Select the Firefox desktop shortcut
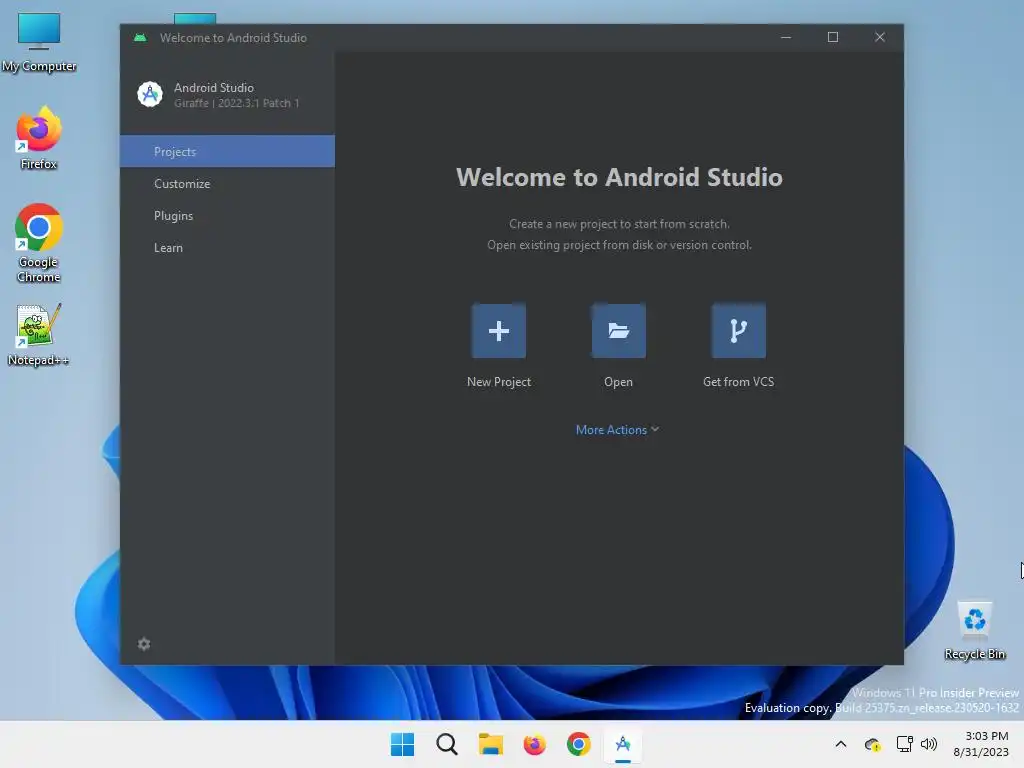 [x=39, y=138]
